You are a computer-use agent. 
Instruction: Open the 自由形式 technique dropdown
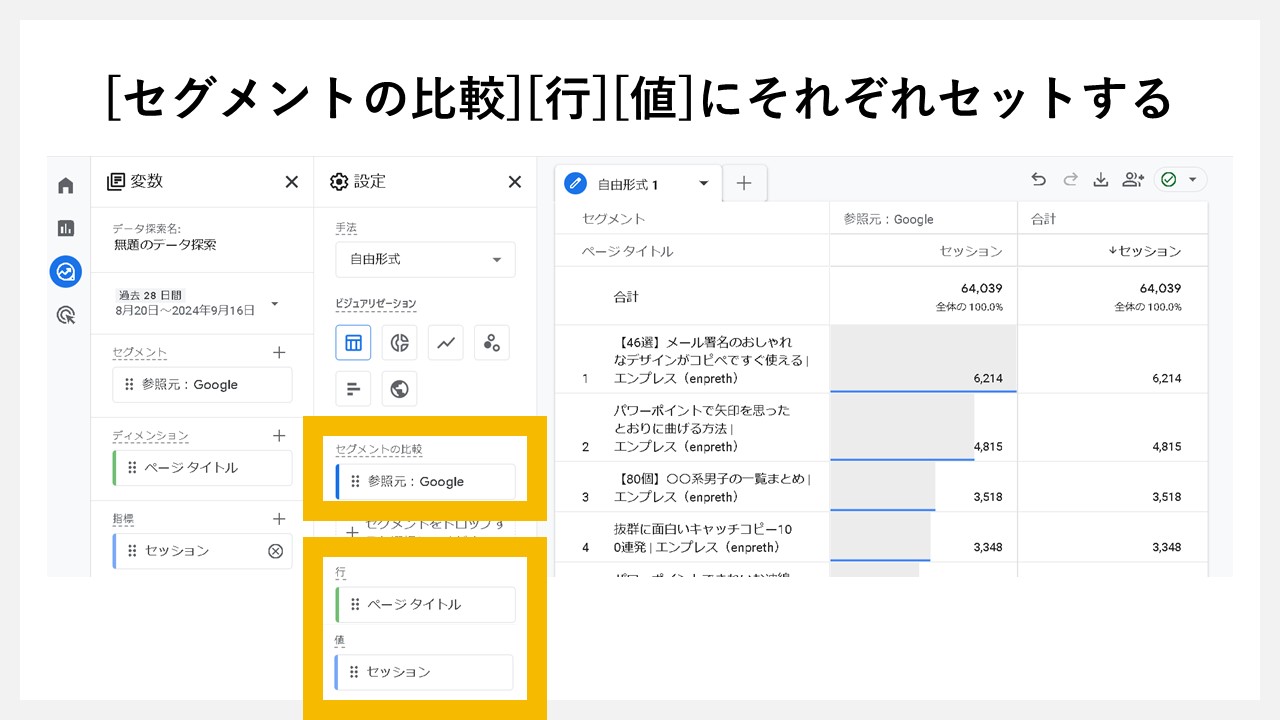[424, 259]
